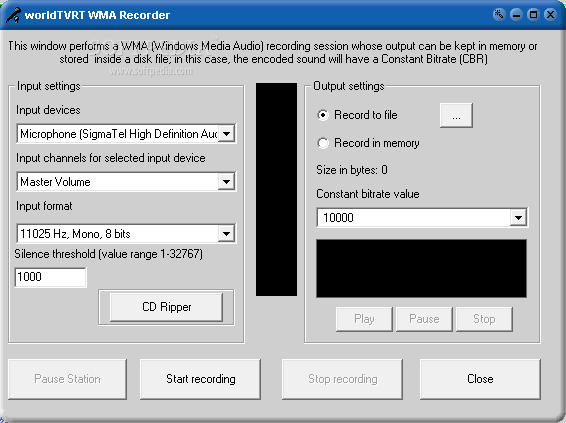Browse for output file with ... button

(x=456, y=115)
